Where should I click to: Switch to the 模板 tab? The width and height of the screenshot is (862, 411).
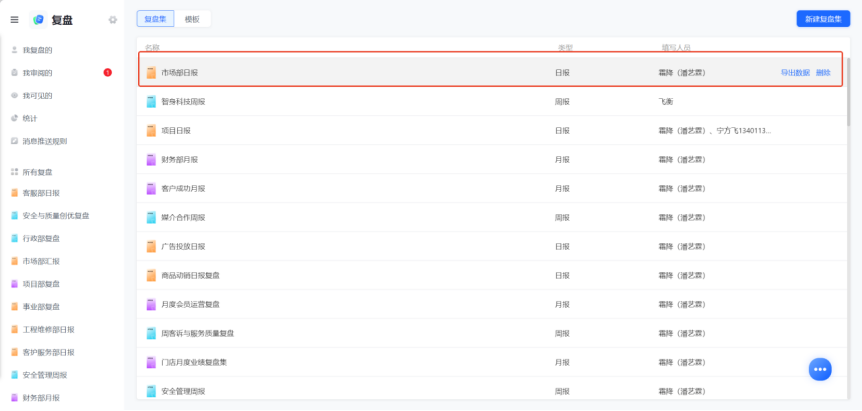(192, 19)
